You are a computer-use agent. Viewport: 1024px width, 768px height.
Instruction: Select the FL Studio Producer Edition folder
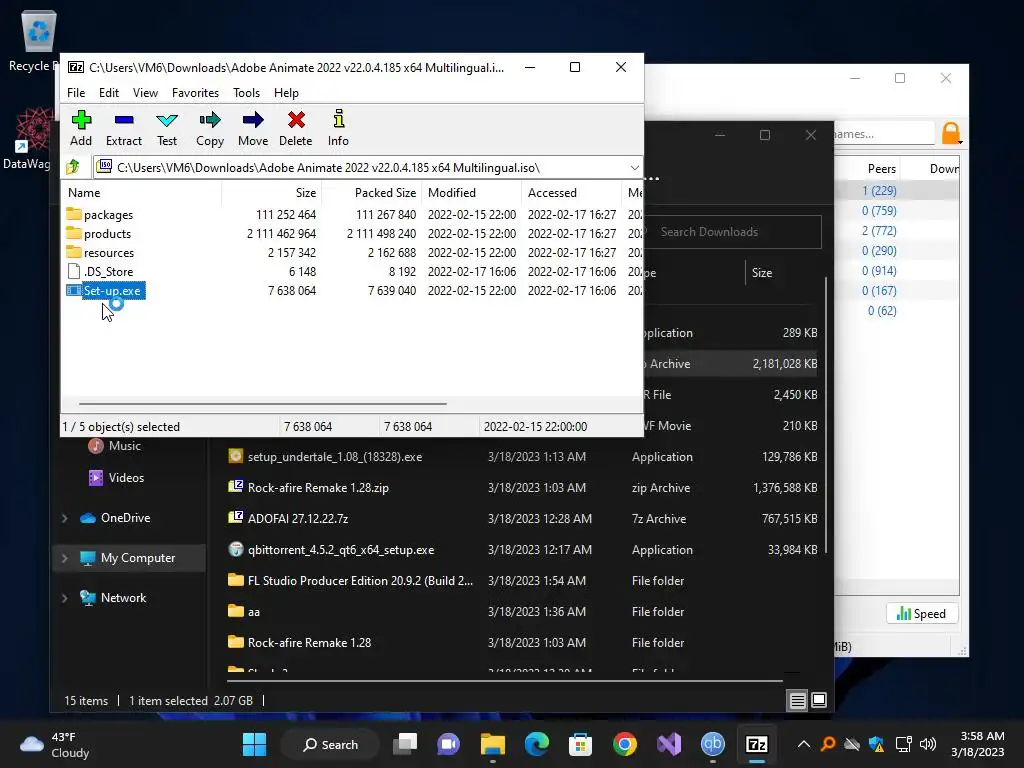pyautogui.click(x=360, y=581)
